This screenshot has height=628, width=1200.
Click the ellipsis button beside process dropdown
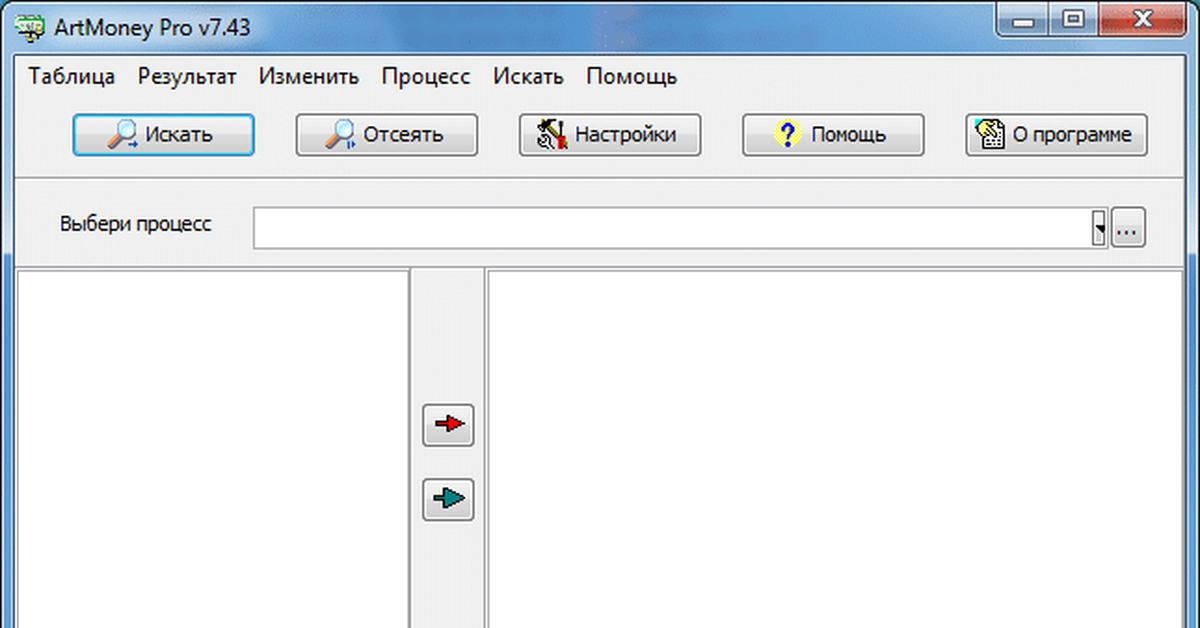tap(1128, 229)
